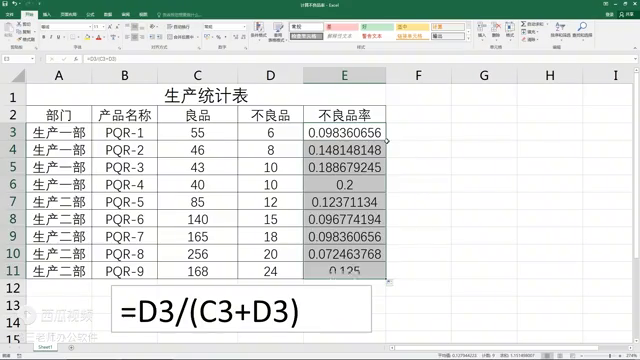Toggle Bold formatting
This screenshot has height=360, width=640.
coord(44,37)
